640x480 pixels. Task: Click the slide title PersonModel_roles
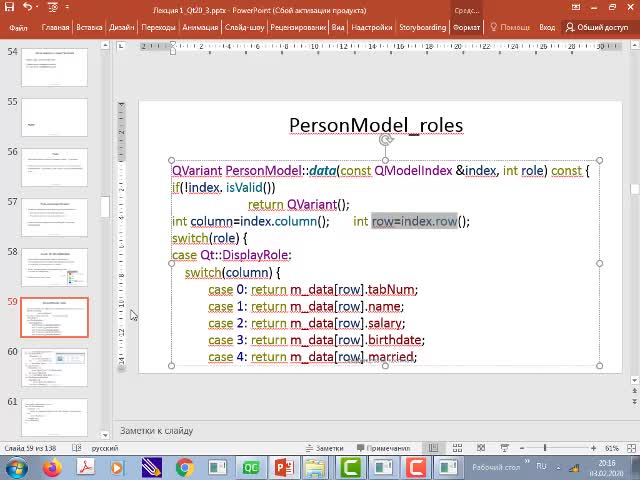coord(376,125)
